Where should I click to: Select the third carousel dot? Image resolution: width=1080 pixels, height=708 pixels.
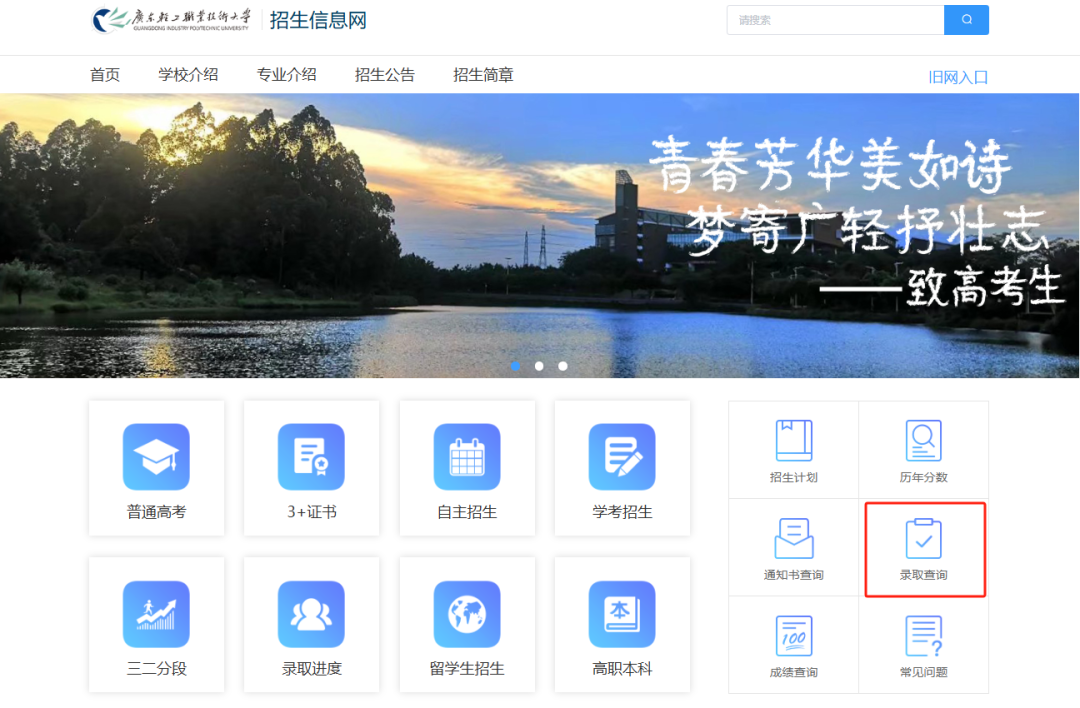pos(563,366)
